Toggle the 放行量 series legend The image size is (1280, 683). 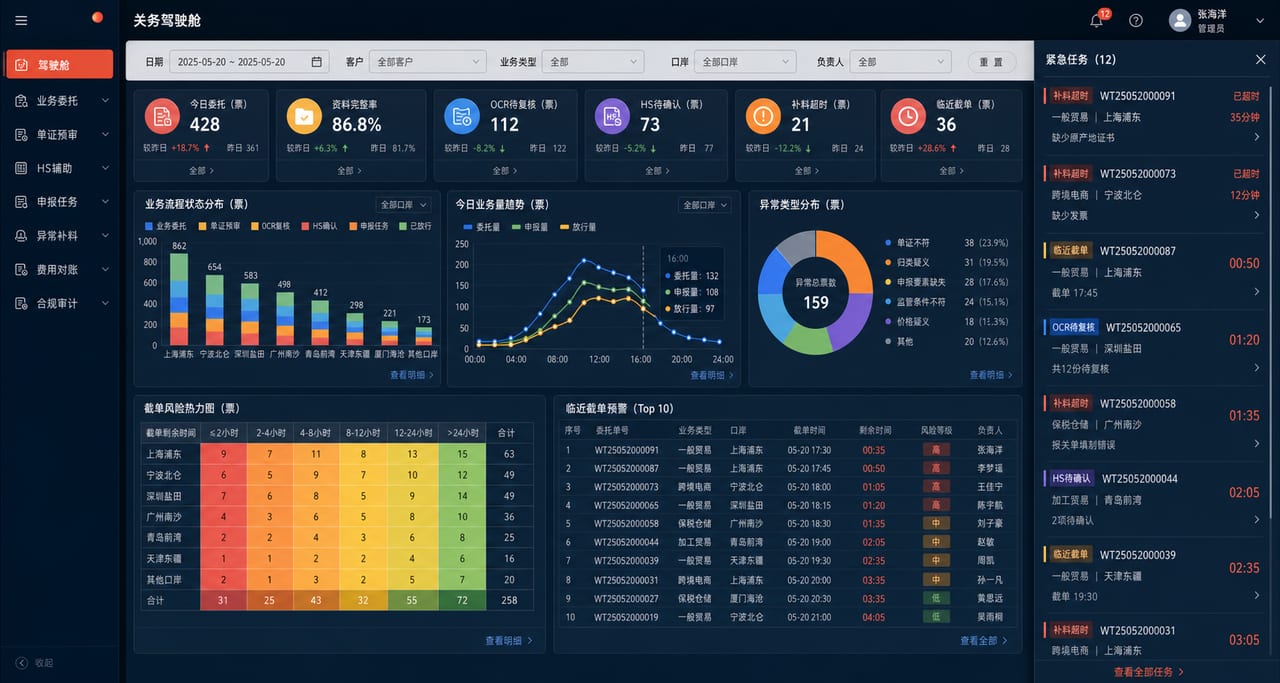pos(580,227)
